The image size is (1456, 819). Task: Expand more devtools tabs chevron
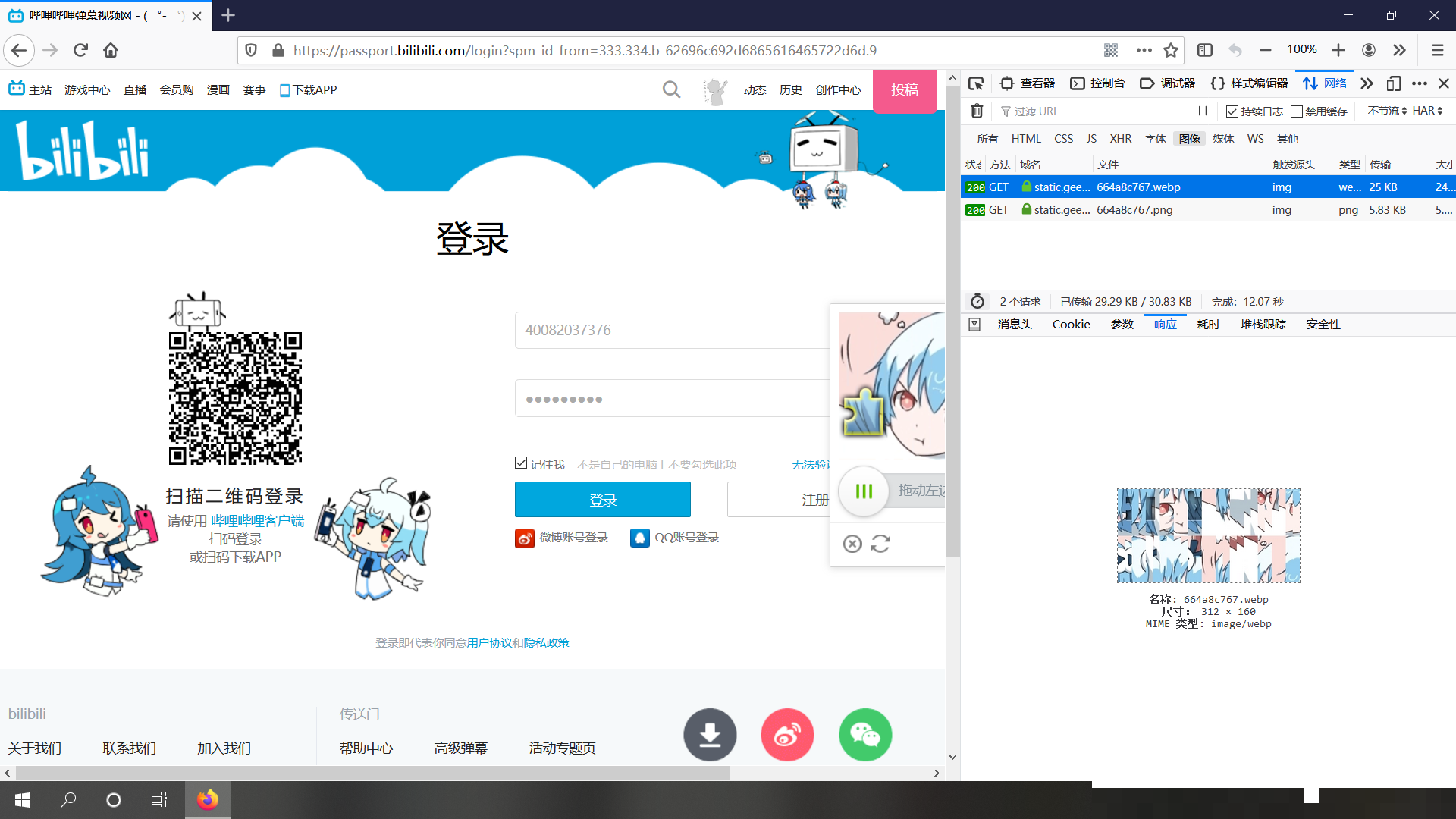click(x=1367, y=83)
